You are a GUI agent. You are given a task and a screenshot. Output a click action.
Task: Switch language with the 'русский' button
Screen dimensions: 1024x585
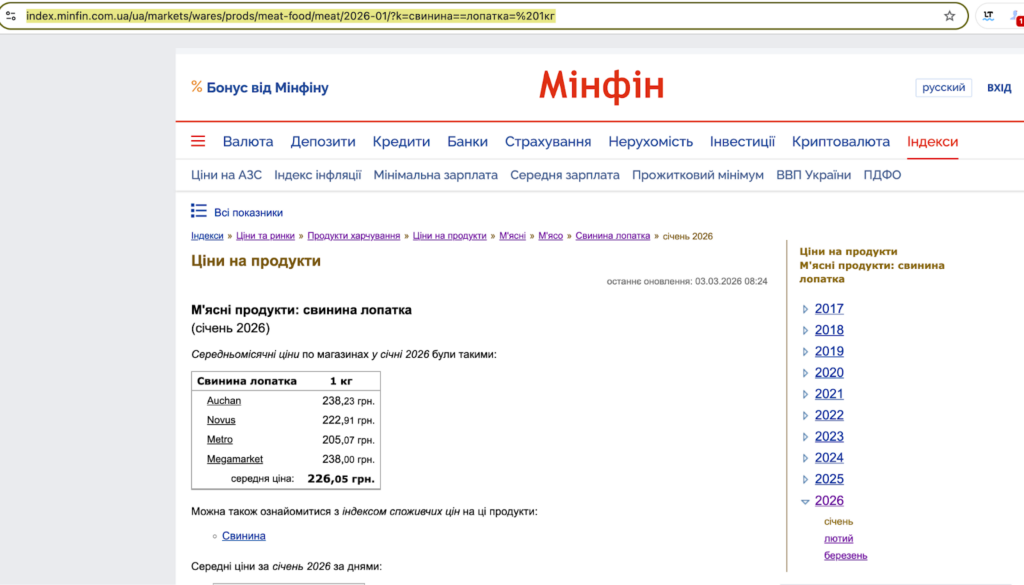pyautogui.click(x=943, y=88)
